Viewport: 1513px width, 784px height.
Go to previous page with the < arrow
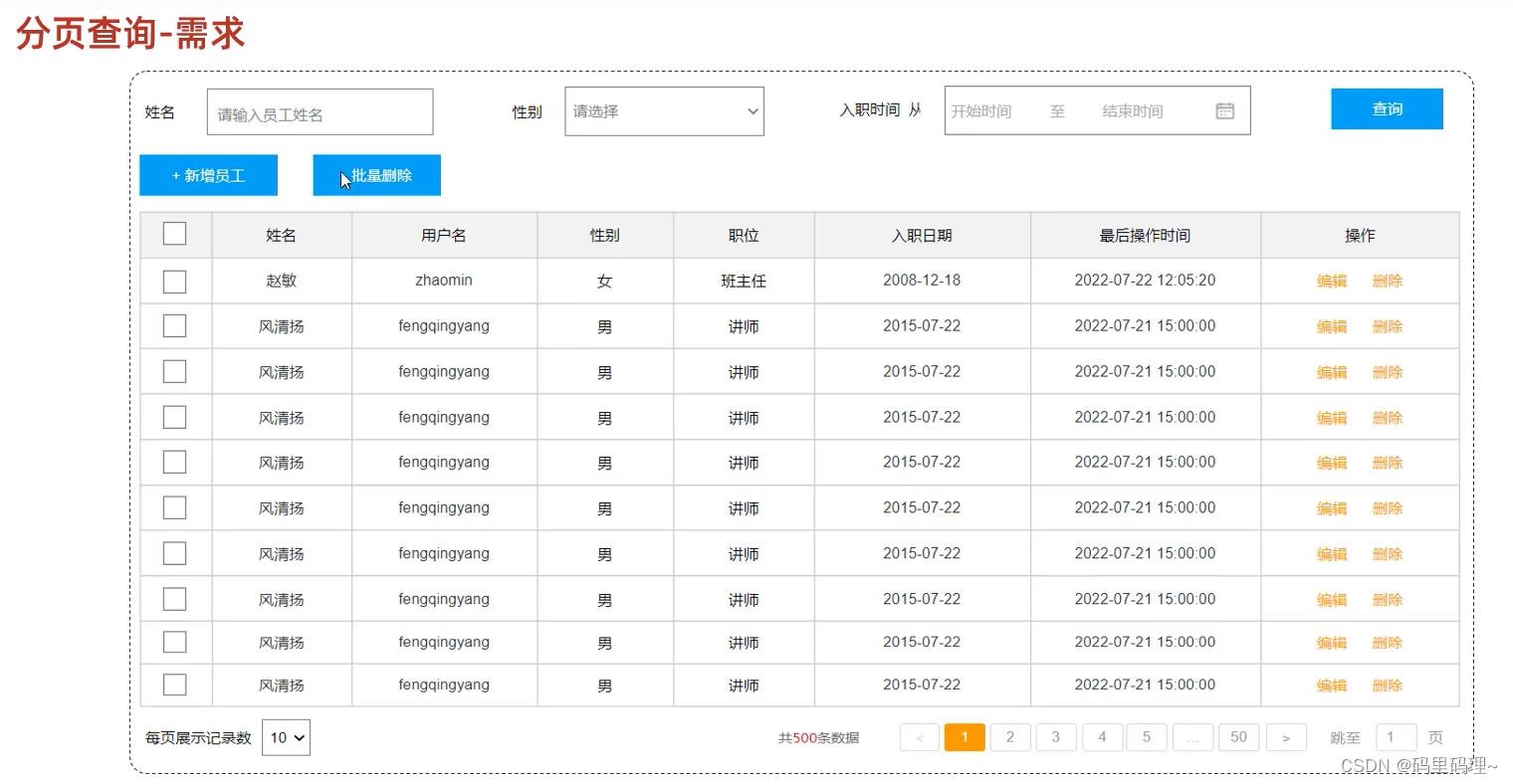920,737
